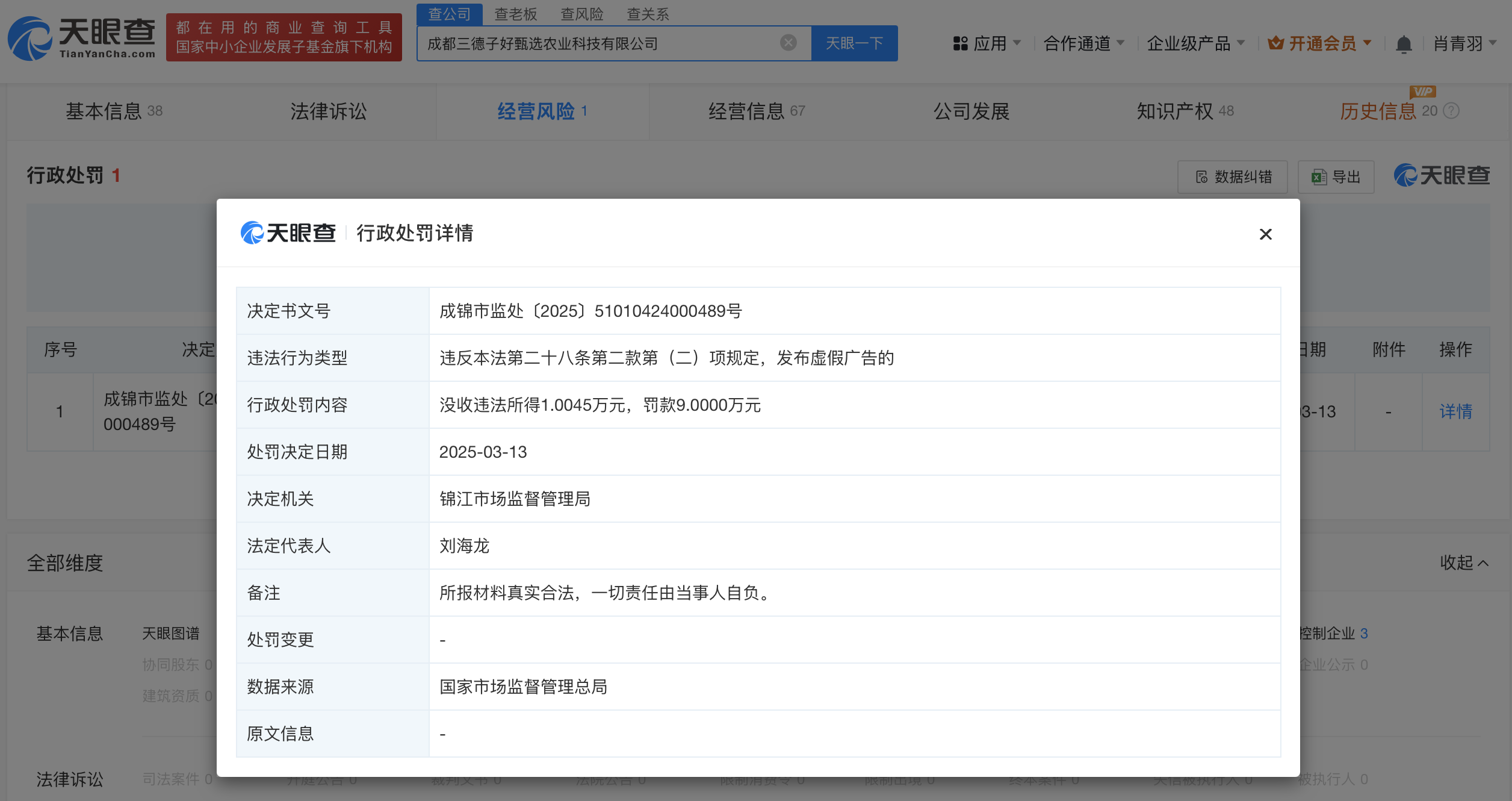The height and width of the screenshot is (801, 1512).
Task: Switch to the 查老板 search tab
Action: pyautogui.click(x=515, y=14)
